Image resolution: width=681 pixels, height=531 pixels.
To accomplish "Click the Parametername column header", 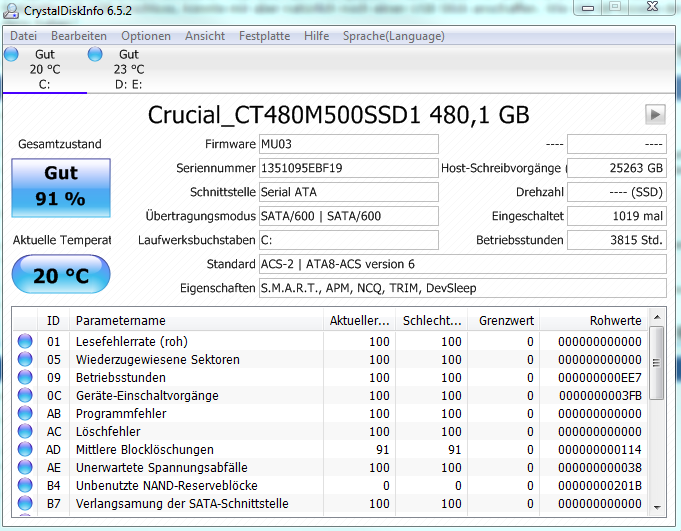I will [x=196, y=320].
